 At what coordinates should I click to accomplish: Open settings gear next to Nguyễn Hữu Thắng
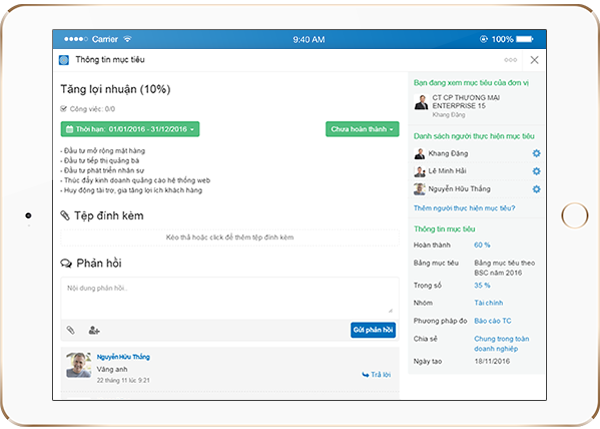[536, 189]
